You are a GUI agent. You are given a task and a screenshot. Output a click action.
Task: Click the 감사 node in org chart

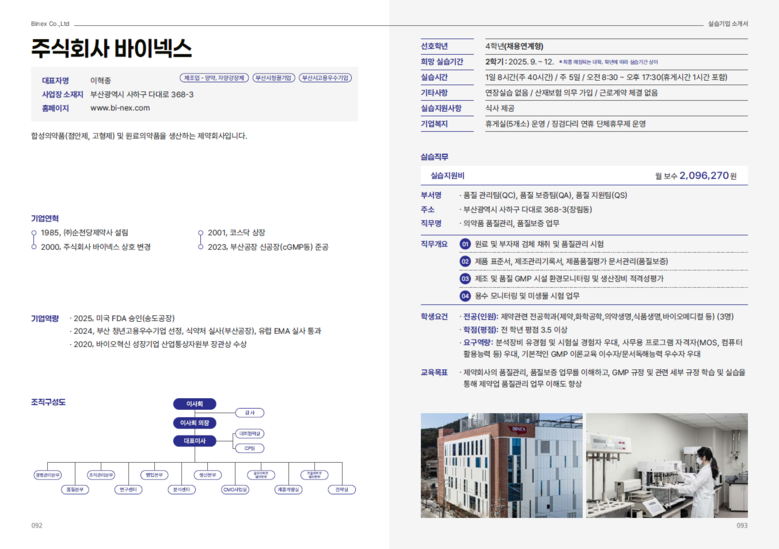(248, 412)
